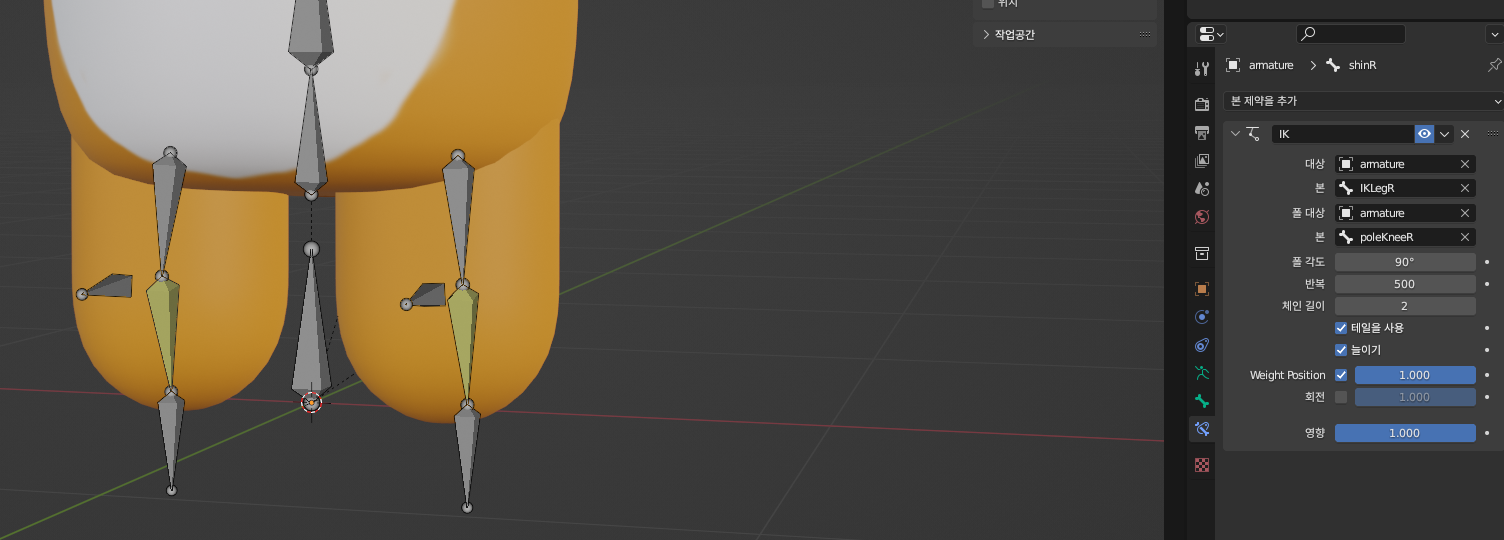Click the 위치 checkbox in the viewport panel
The height and width of the screenshot is (540, 1504).
[x=988, y=3]
